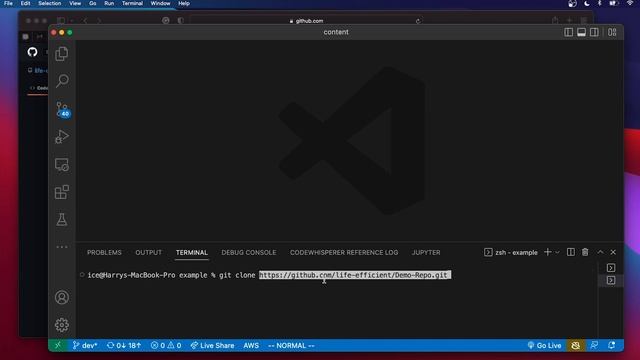Open remote window indicator in status bar
The width and height of the screenshot is (640, 360).
pos(58,345)
